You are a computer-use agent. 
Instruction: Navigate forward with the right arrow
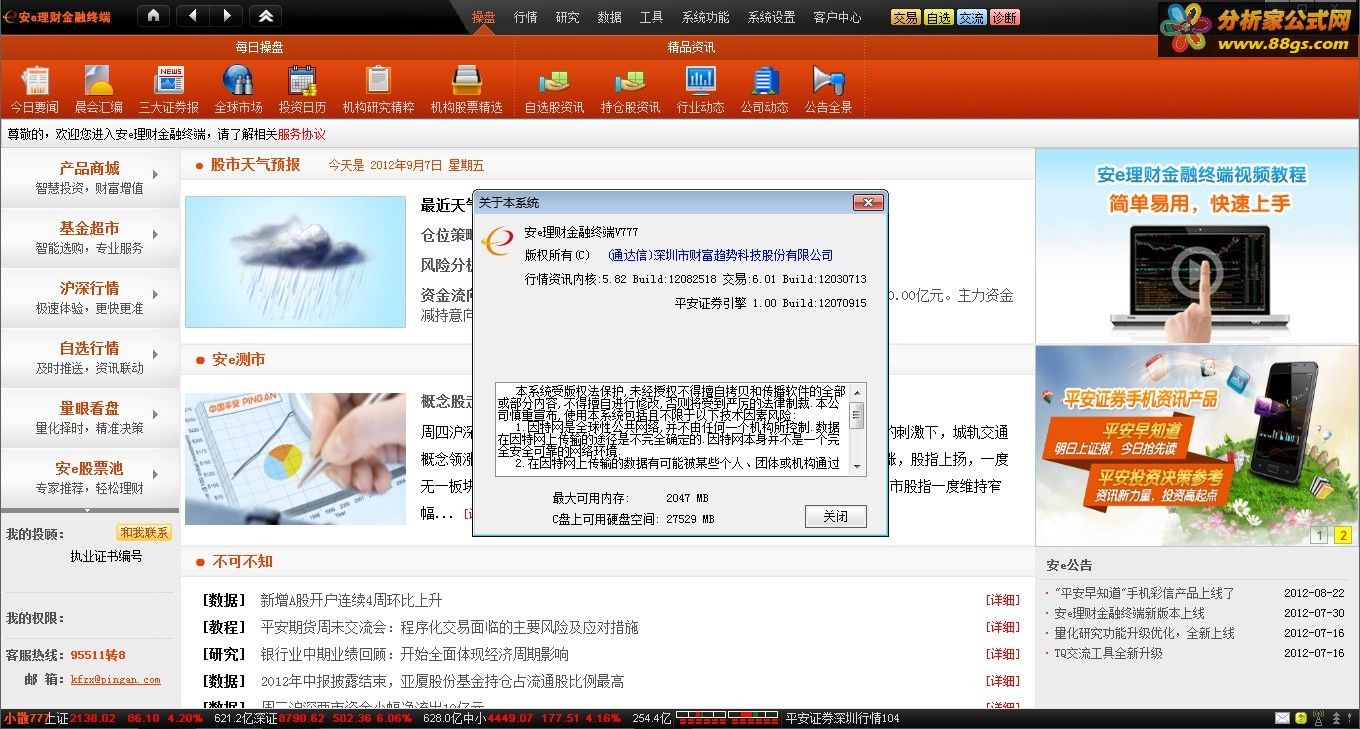click(227, 16)
